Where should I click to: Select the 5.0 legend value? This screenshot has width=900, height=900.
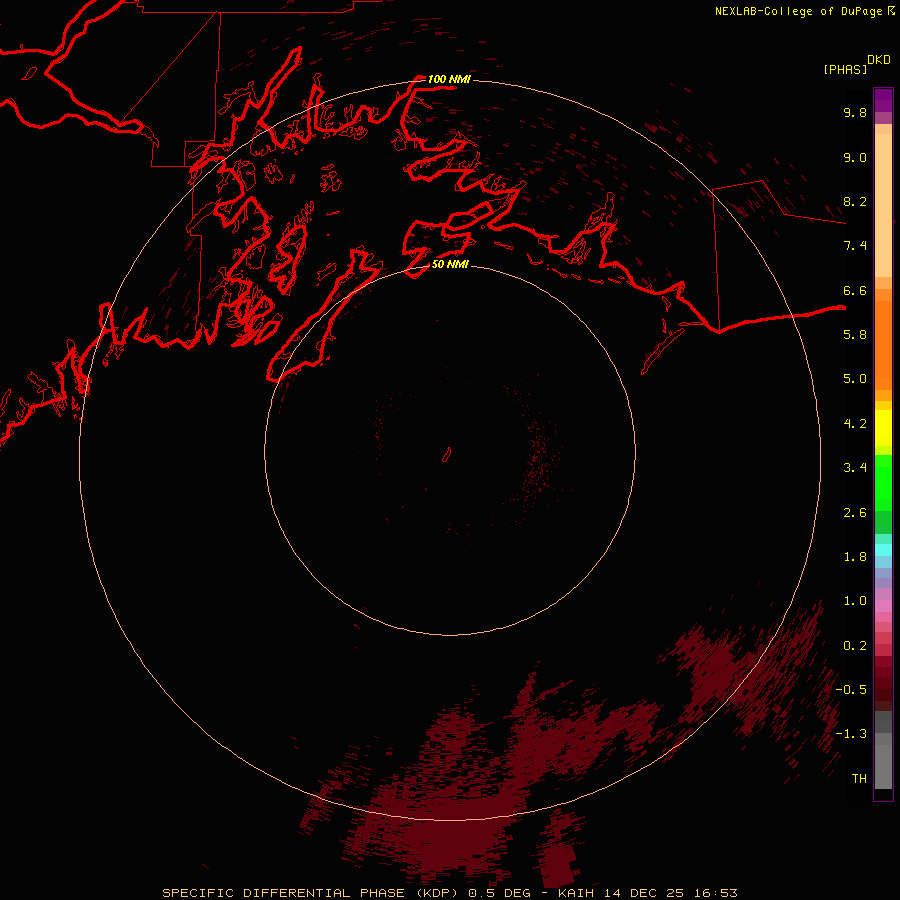(x=855, y=379)
